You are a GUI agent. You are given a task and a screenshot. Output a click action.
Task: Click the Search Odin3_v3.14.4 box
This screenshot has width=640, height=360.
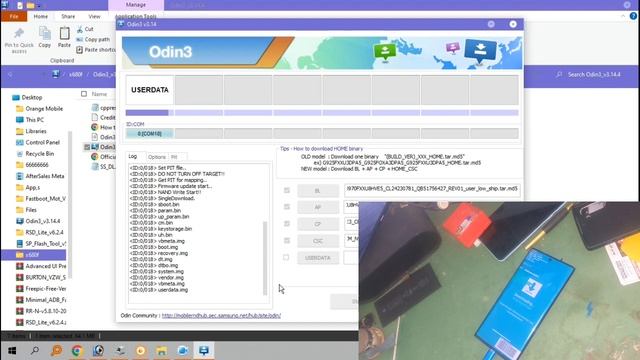(594, 75)
